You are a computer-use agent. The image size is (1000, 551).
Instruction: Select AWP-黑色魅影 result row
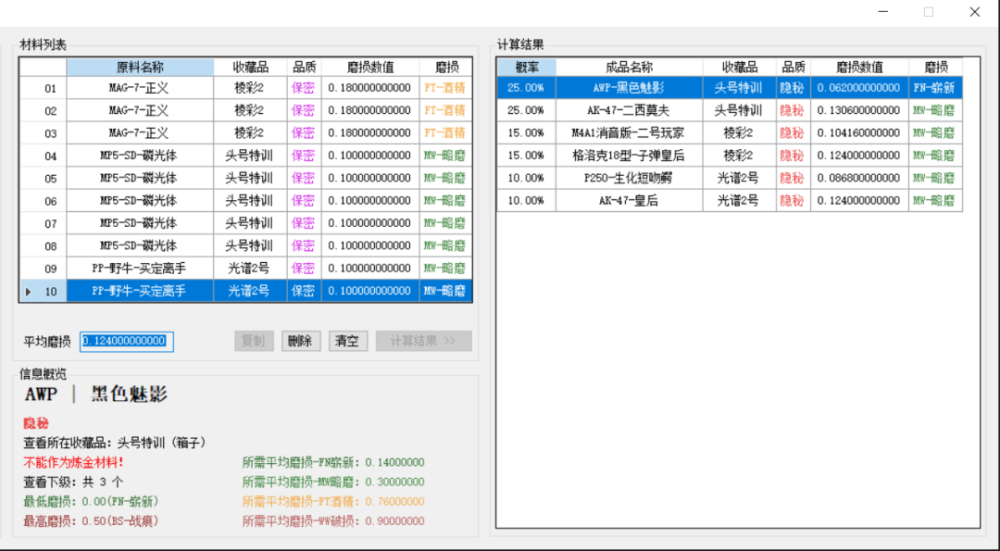coord(730,87)
